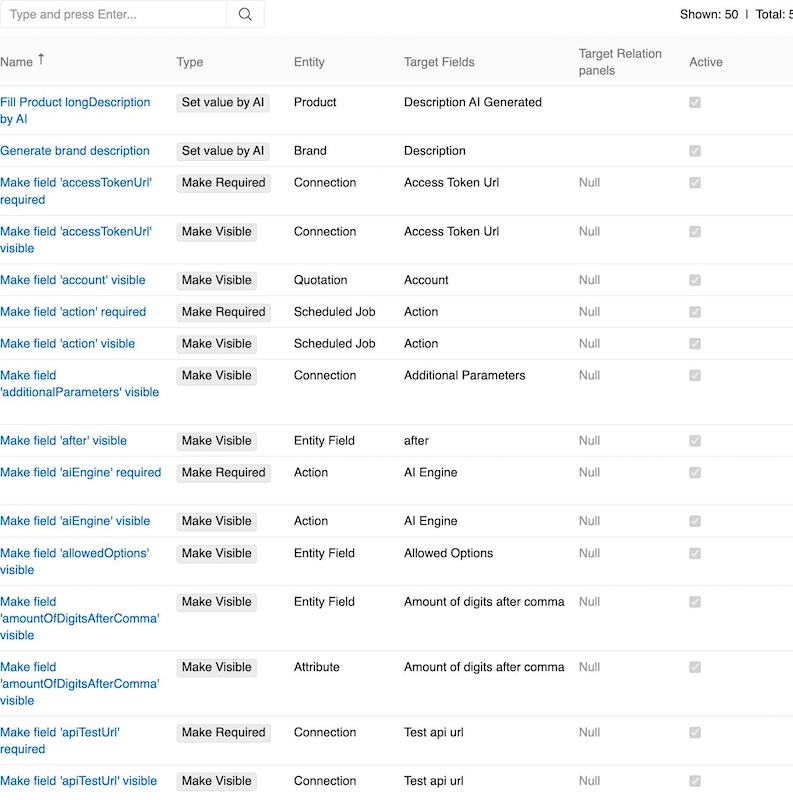
Task: Click 'Attribute' entity cell
Action: pyautogui.click(x=316, y=667)
